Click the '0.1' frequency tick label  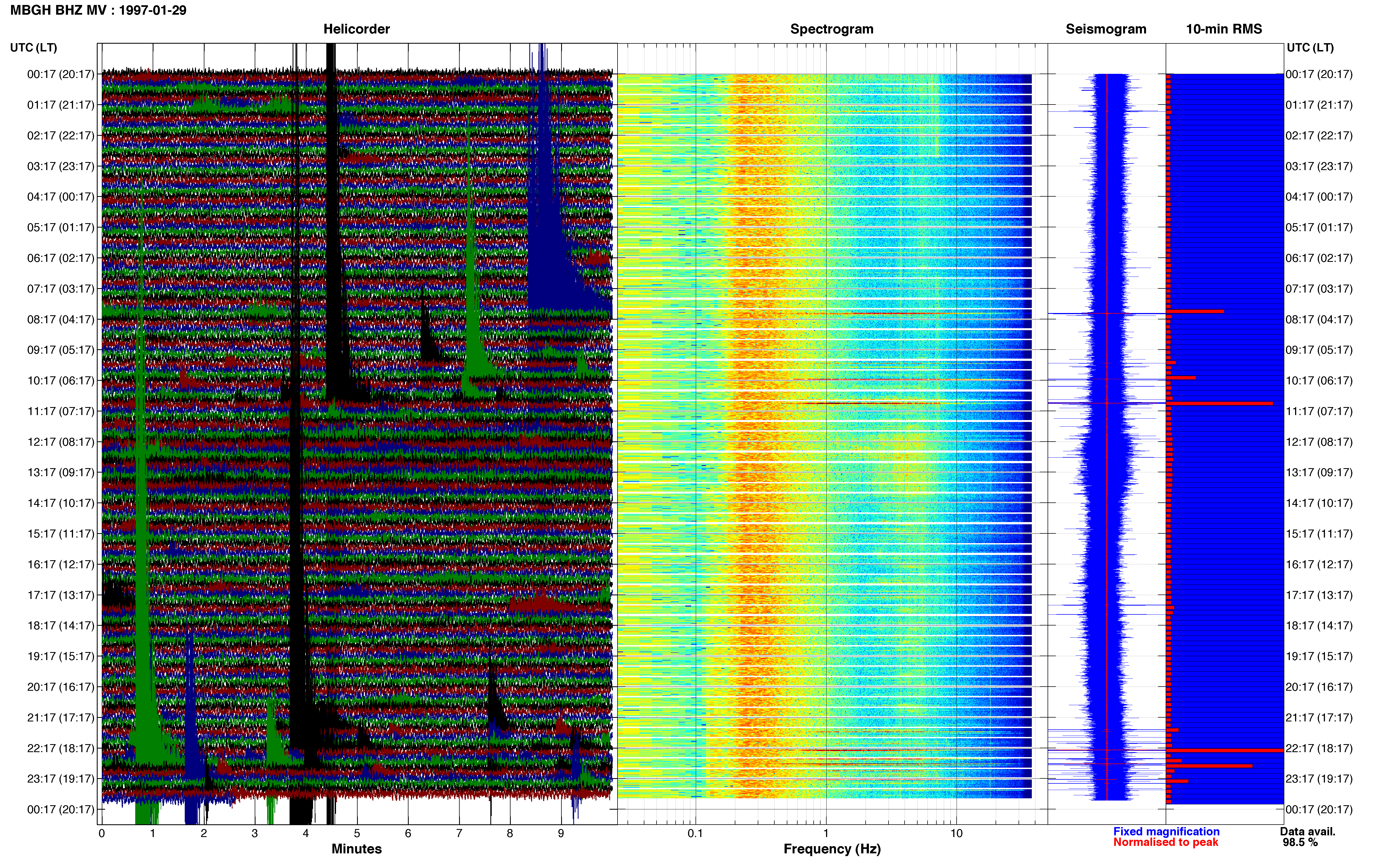pos(695,833)
